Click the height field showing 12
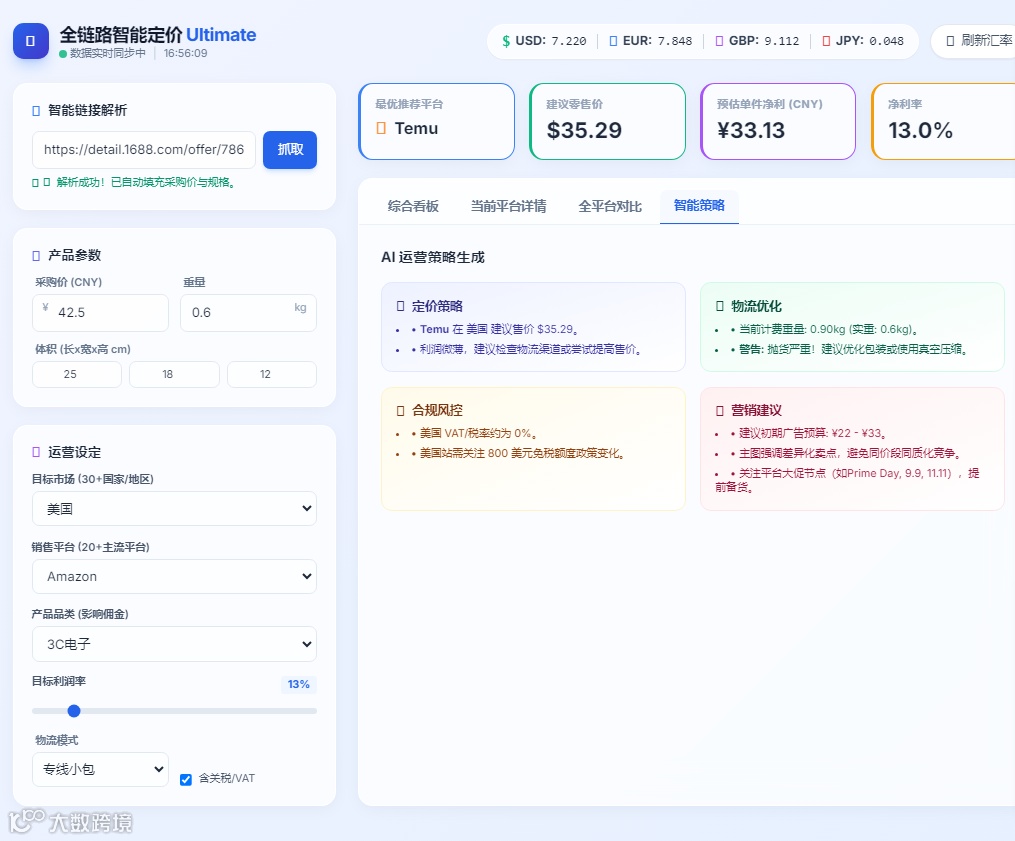The image size is (1015, 841). pos(272,374)
